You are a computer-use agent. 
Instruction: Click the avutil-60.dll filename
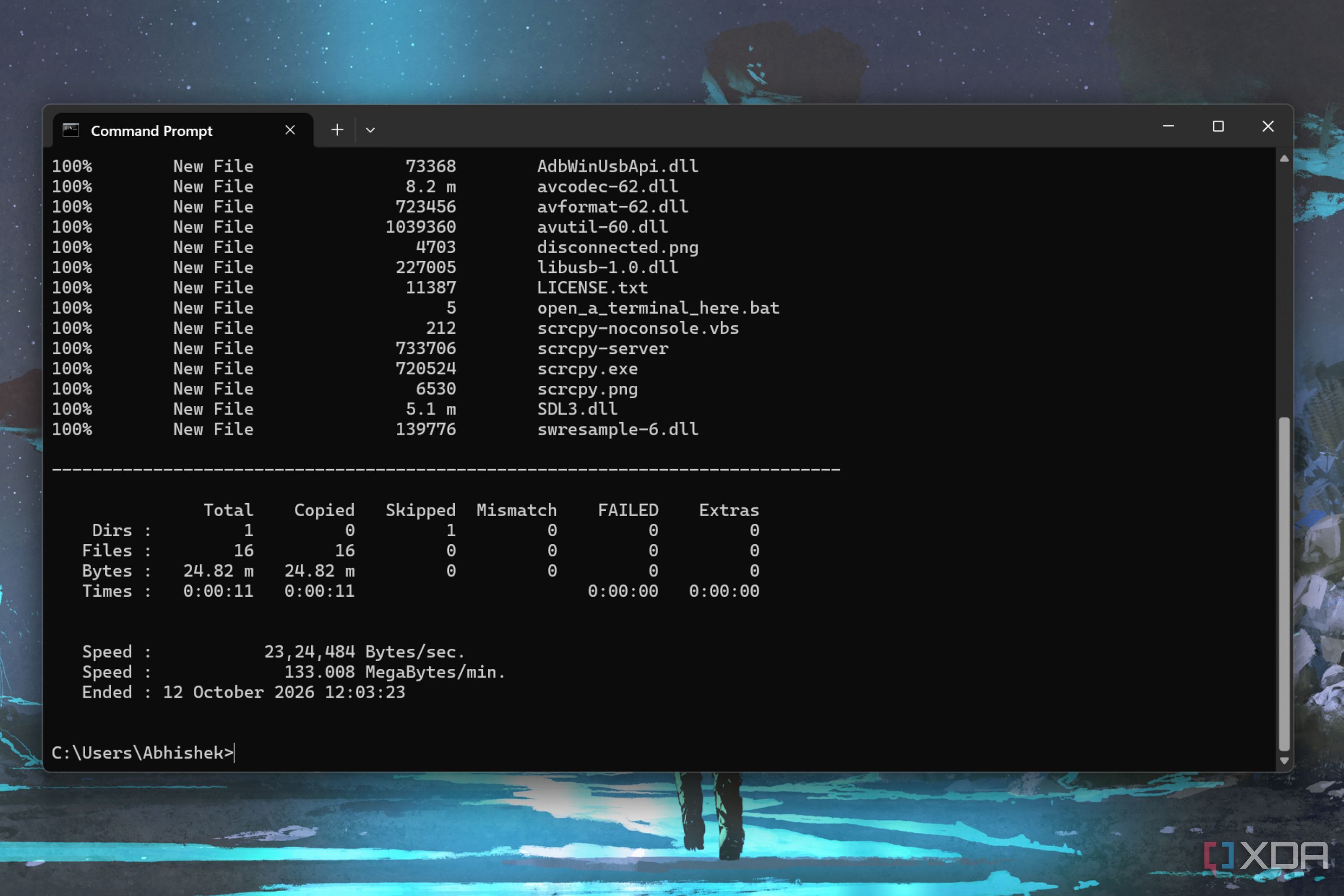[602, 227]
